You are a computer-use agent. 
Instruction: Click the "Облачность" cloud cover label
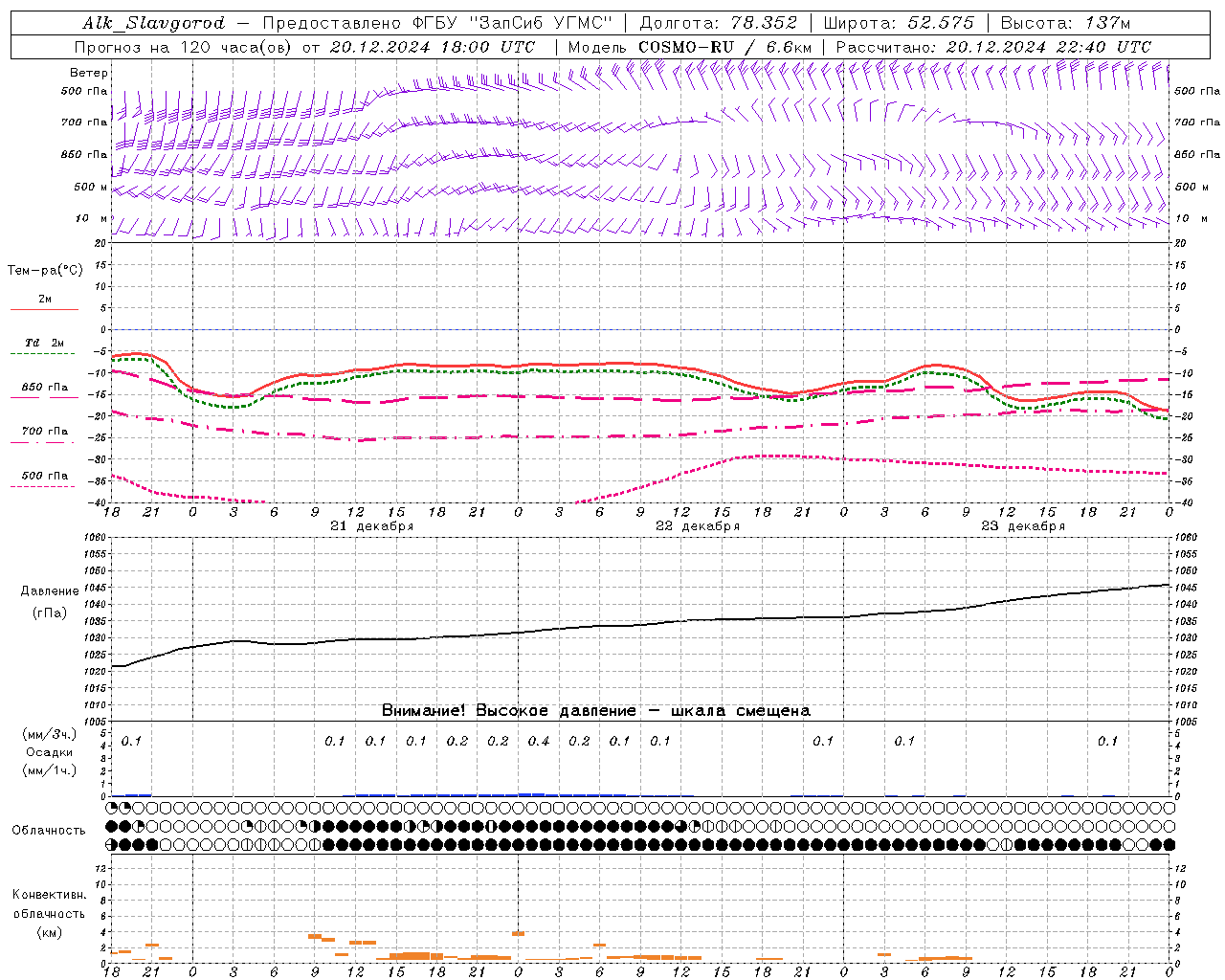[x=49, y=831]
